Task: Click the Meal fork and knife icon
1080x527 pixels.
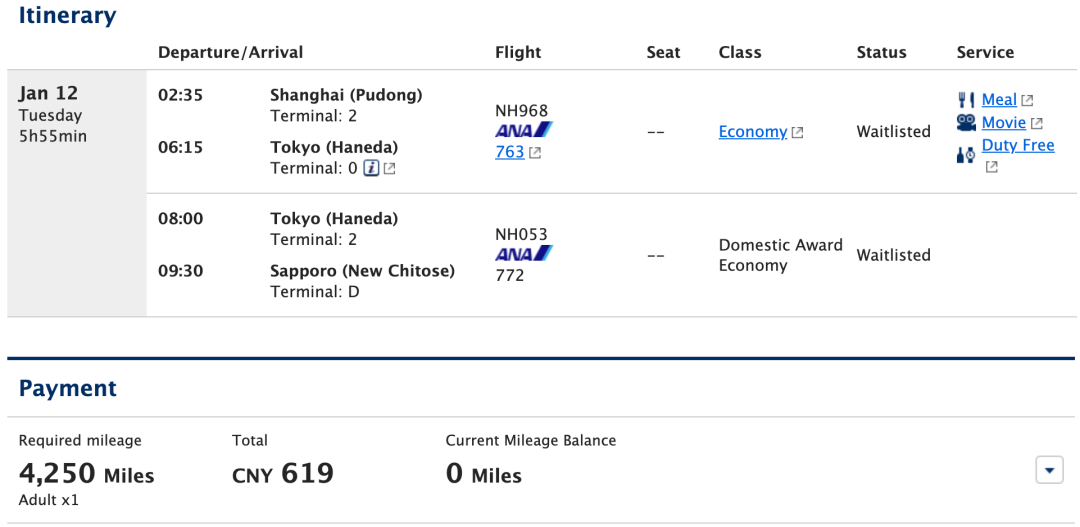Action: pos(966,101)
